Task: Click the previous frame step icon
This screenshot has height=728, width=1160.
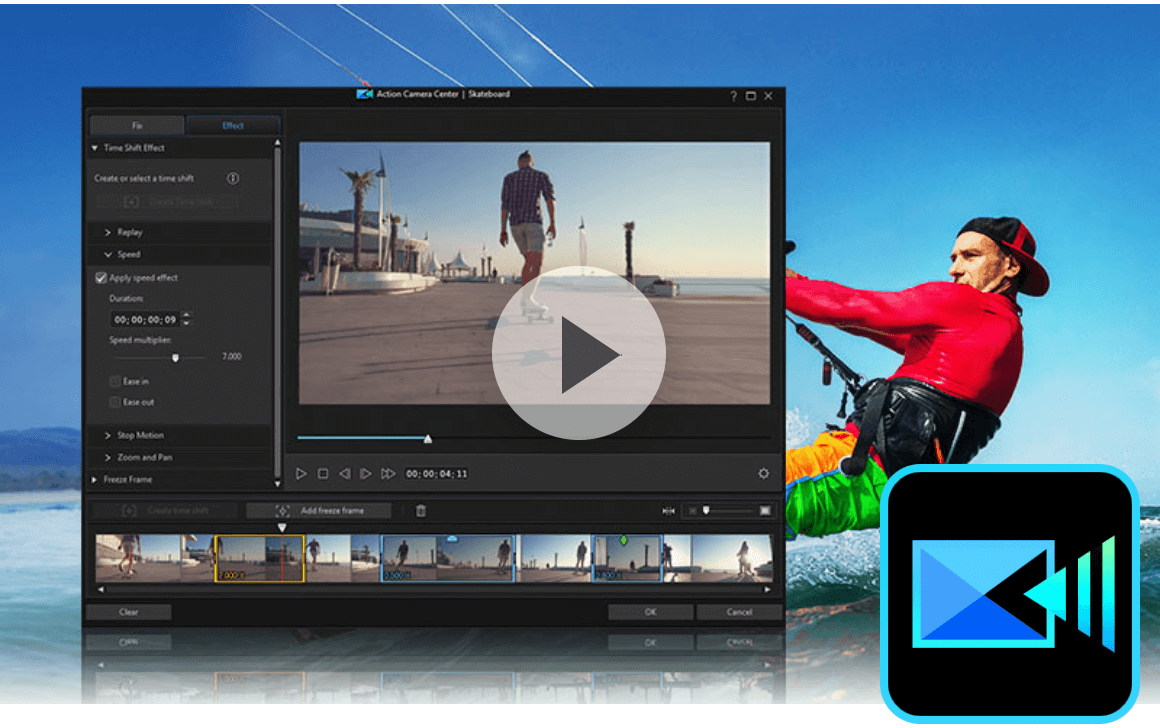Action: (x=347, y=474)
